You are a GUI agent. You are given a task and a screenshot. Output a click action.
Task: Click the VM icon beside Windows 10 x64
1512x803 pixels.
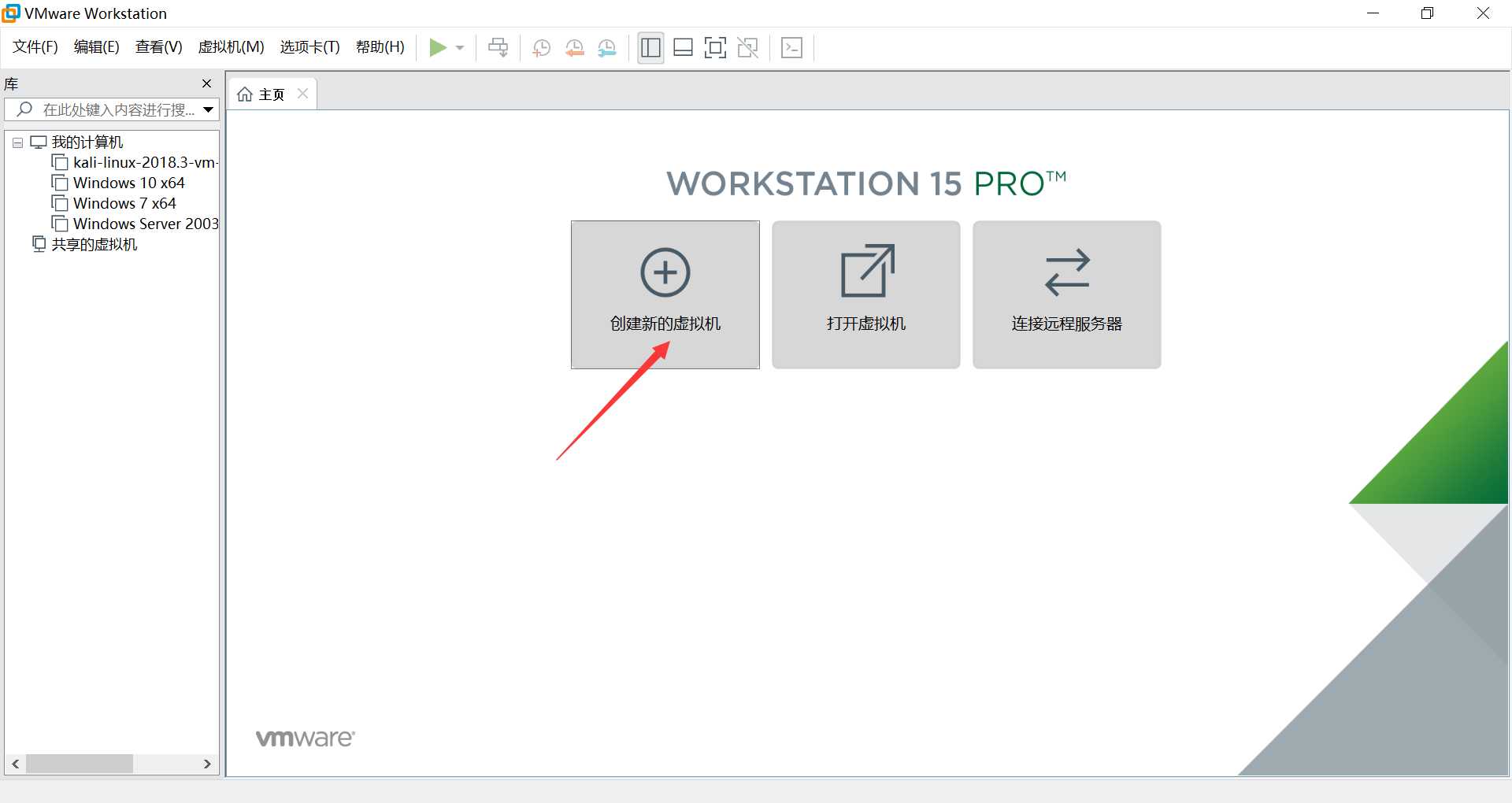pyautogui.click(x=60, y=183)
